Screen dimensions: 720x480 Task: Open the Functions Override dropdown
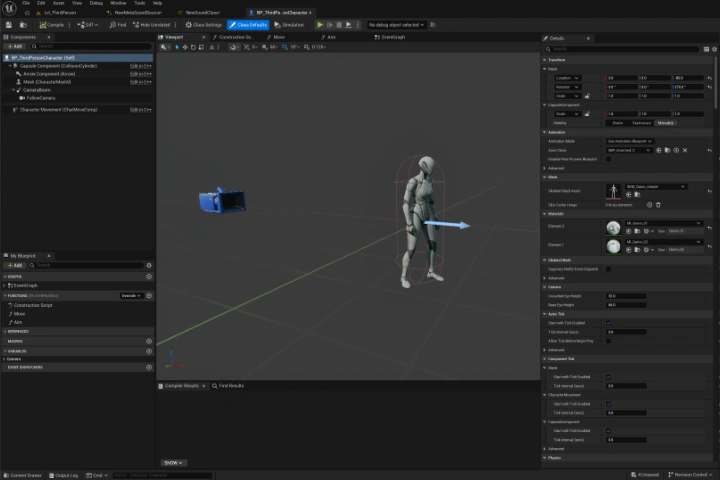[131, 296]
